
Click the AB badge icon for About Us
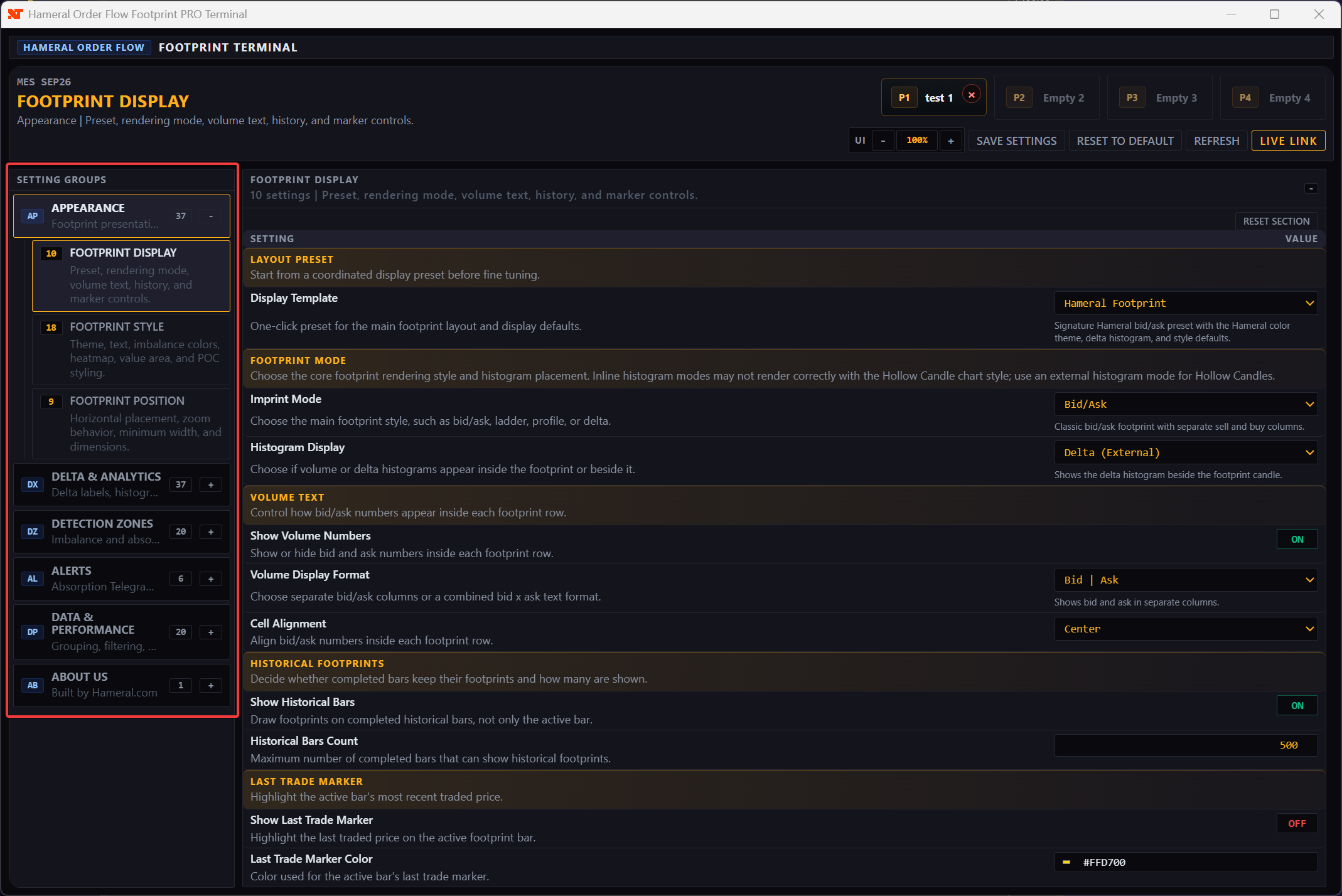[x=32, y=685]
